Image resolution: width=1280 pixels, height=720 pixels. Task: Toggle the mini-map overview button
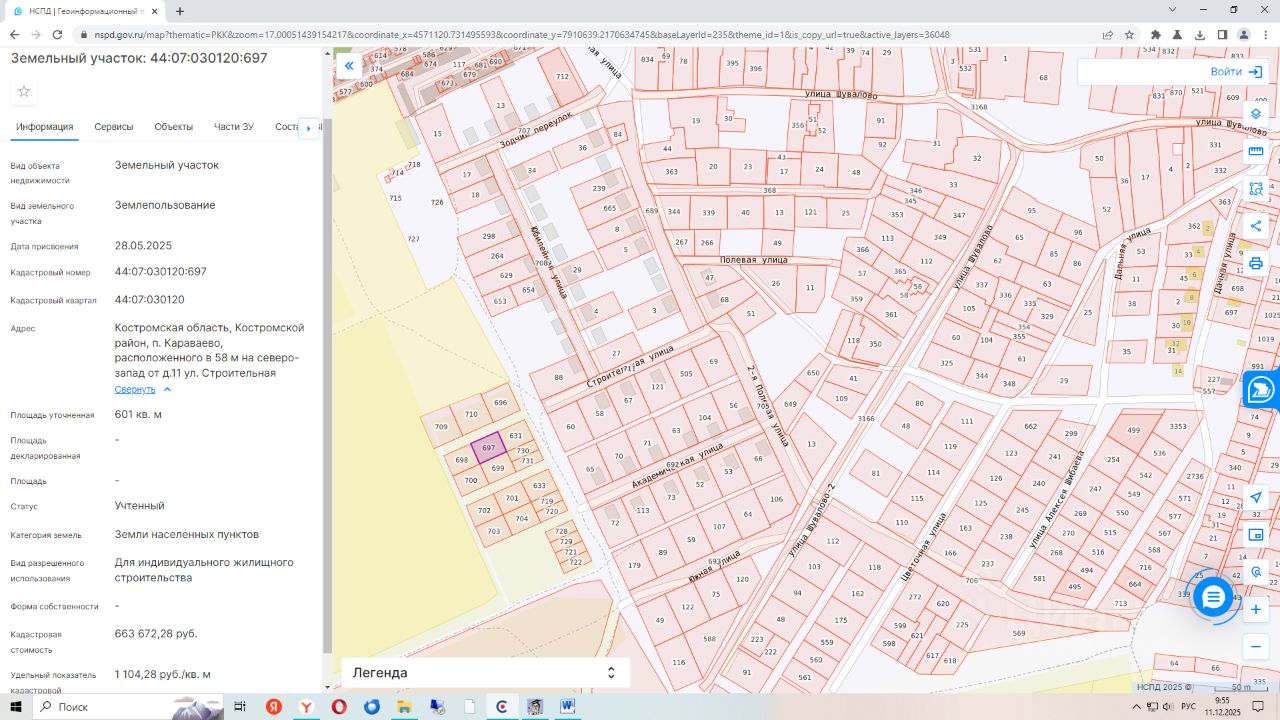click(1256, 534)
